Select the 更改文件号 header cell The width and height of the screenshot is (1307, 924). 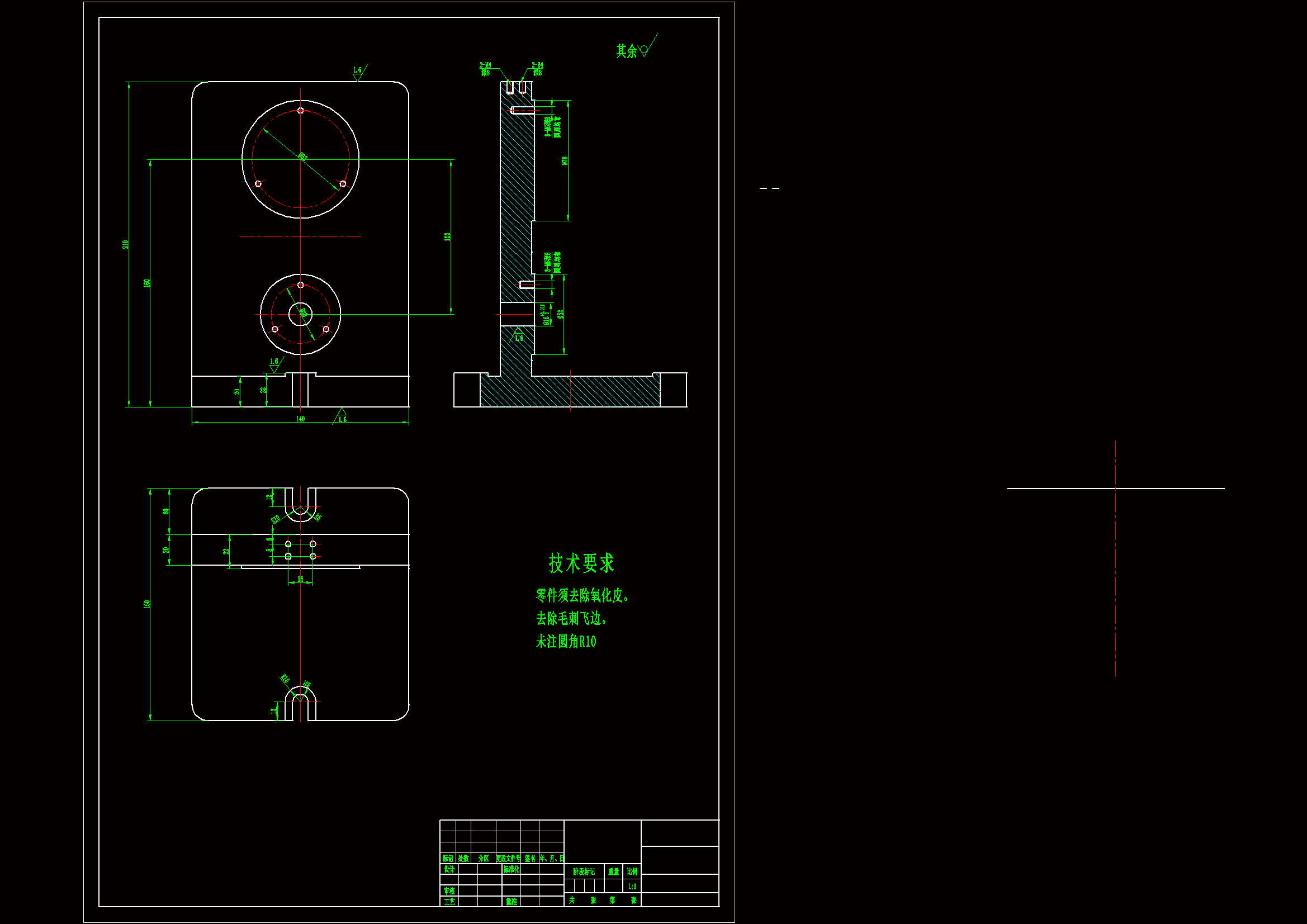[x=508, y=858]
